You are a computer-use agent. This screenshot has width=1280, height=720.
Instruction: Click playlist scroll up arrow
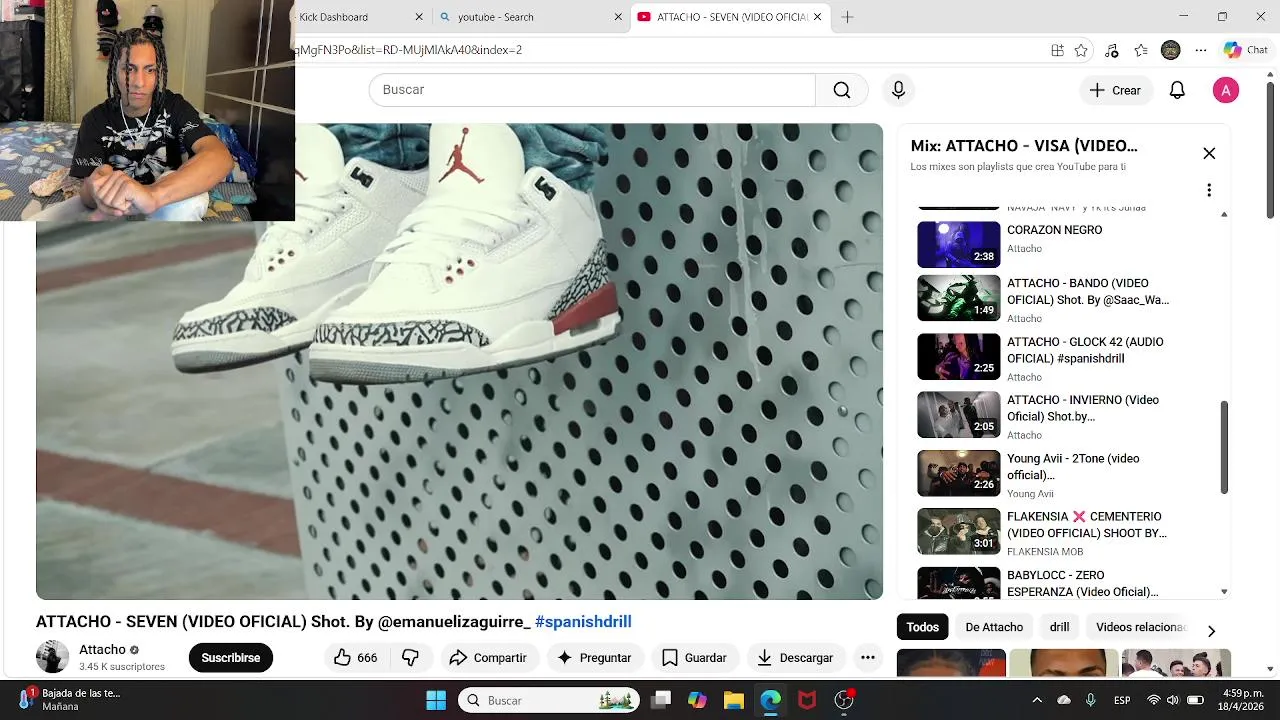click(1224, 214)
